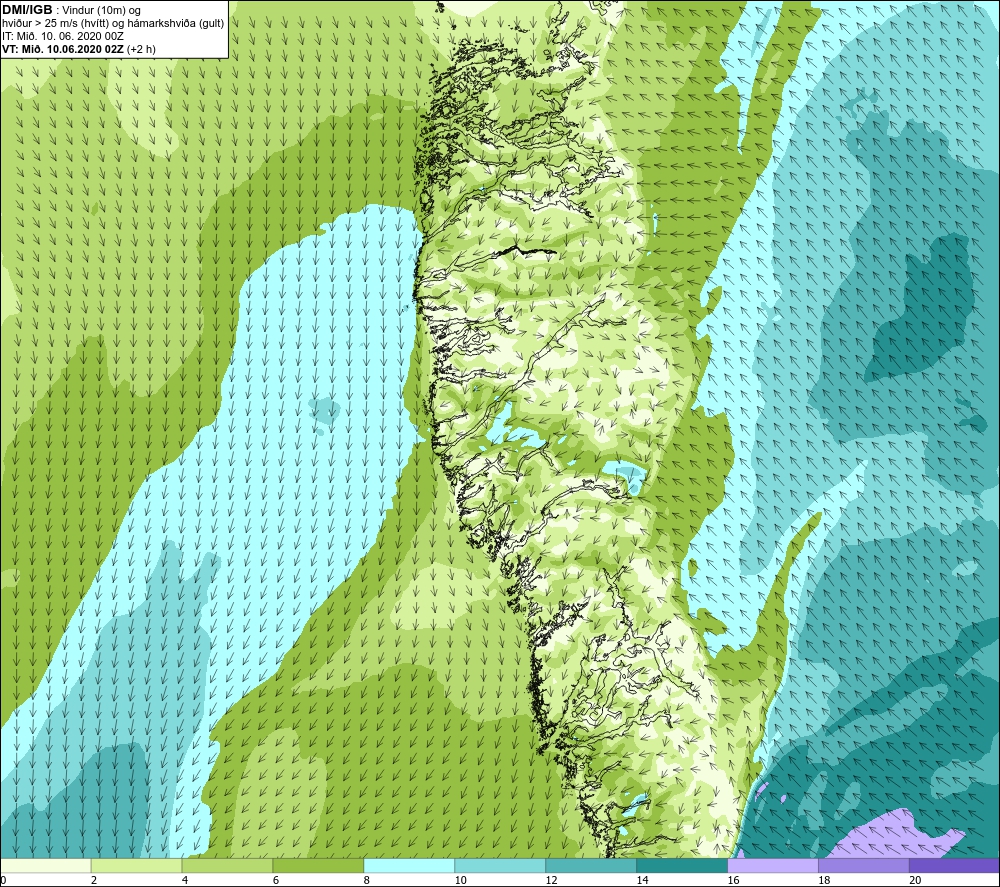Screen dimensions: 1000x887
Task: Click the 8-10 m/s light cyan legend swatch
Action: click(x=409, y=865)
